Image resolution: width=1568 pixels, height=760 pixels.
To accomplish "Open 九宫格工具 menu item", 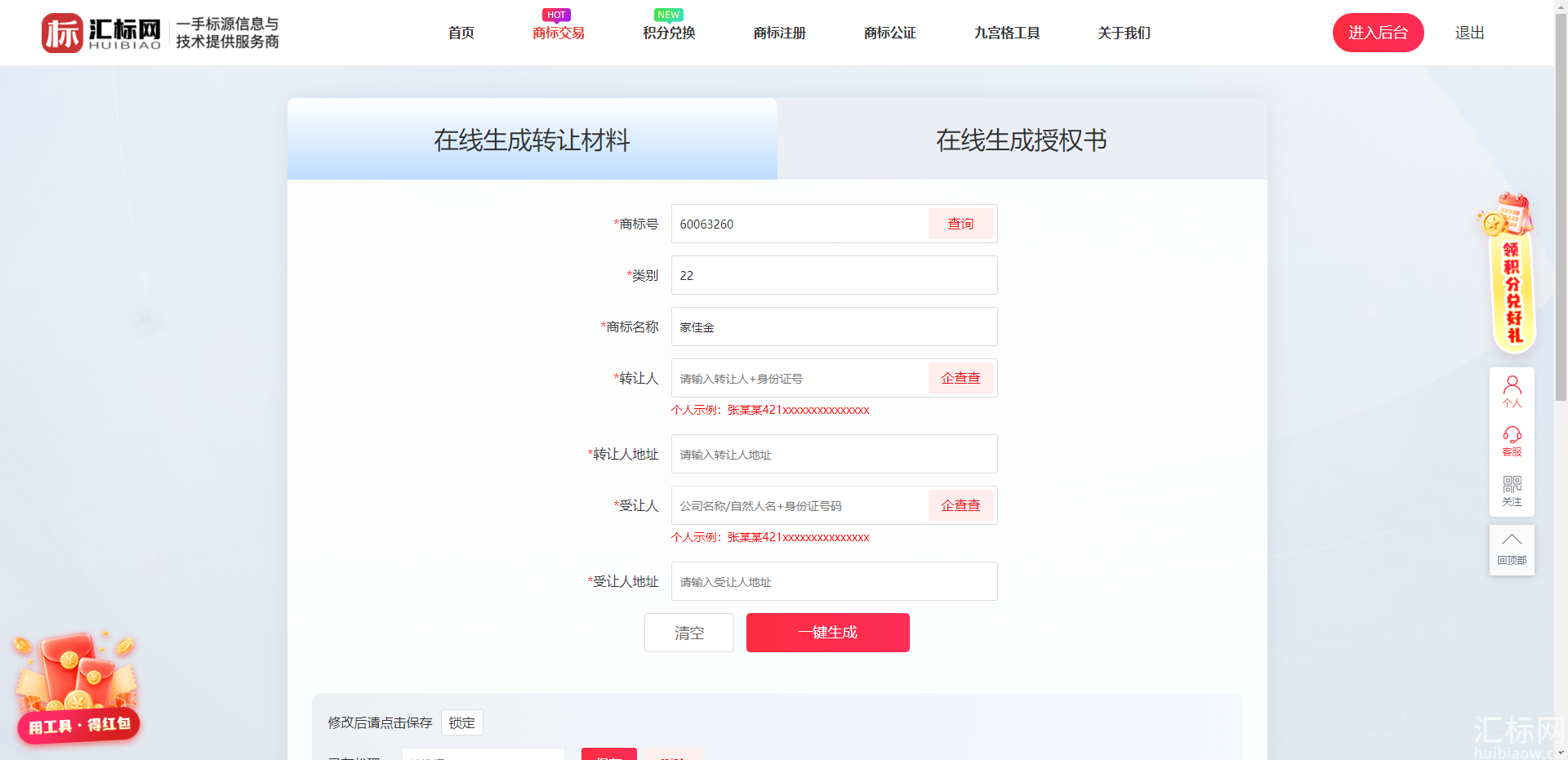I will pyautogui.click(x=1007, y=33).
